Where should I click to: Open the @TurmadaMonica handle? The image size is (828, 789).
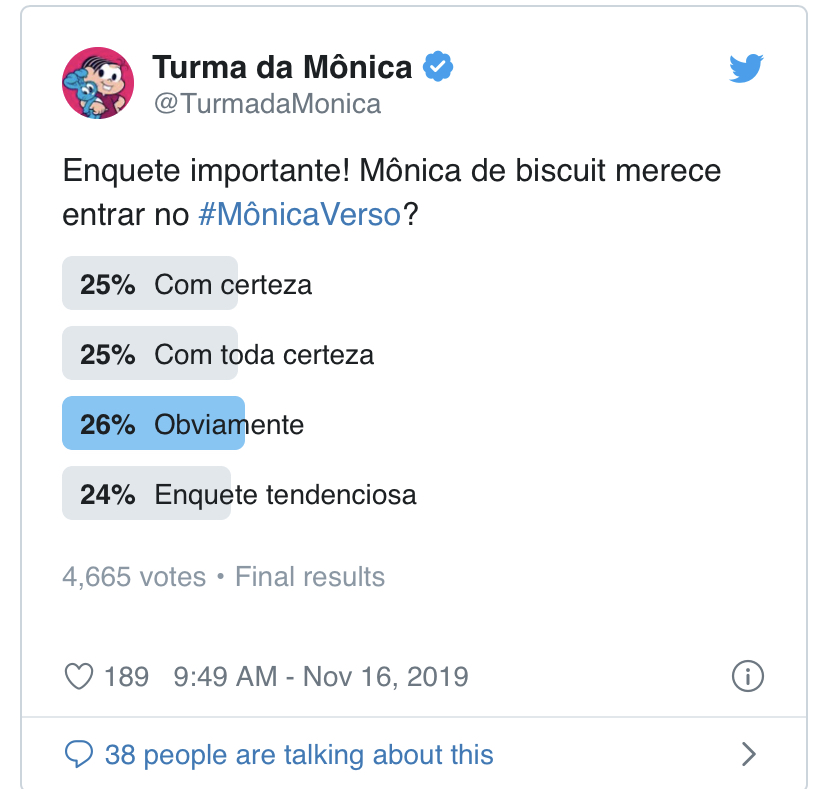267,104
